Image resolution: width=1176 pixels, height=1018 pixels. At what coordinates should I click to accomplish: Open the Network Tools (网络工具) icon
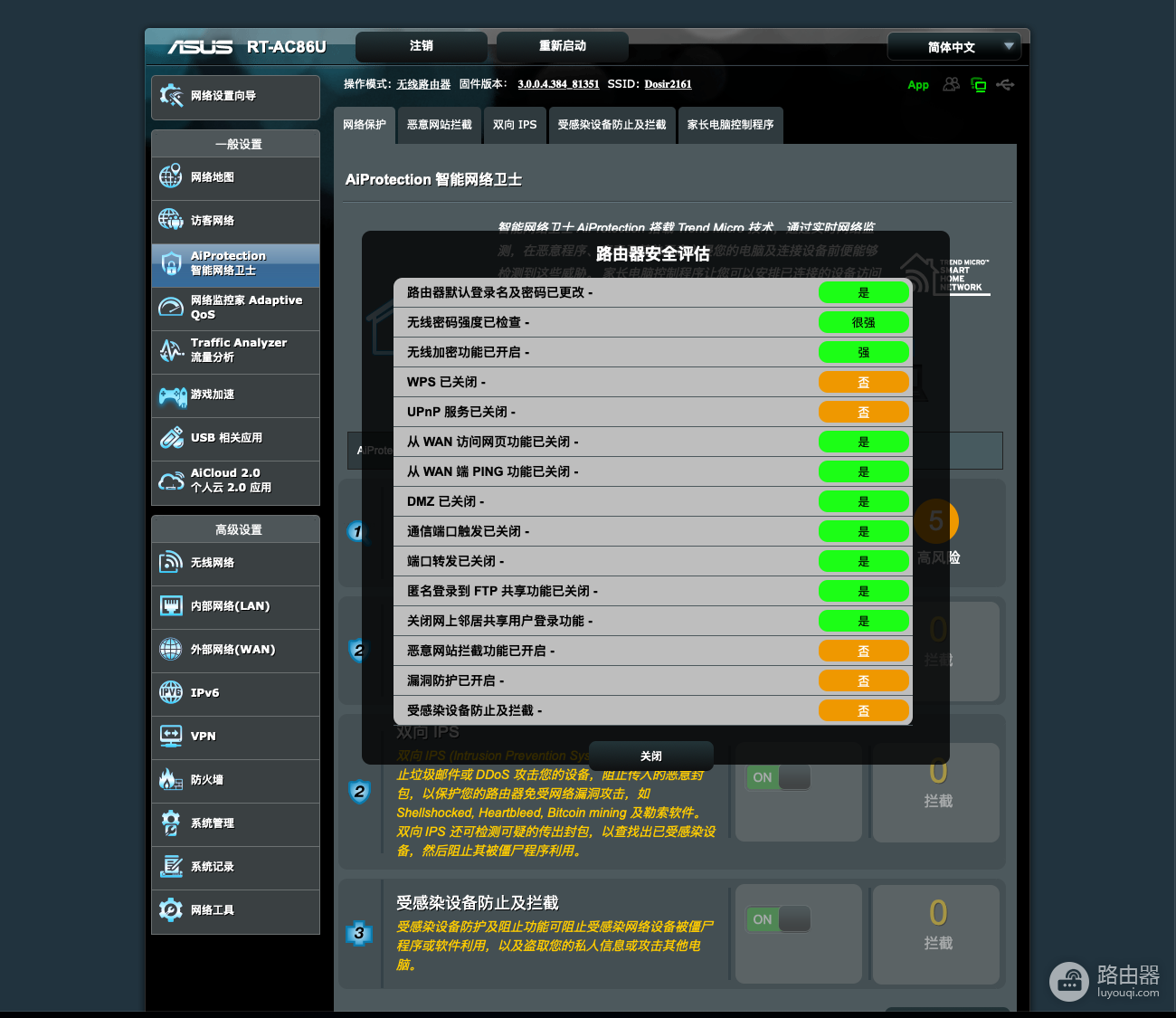171,909
